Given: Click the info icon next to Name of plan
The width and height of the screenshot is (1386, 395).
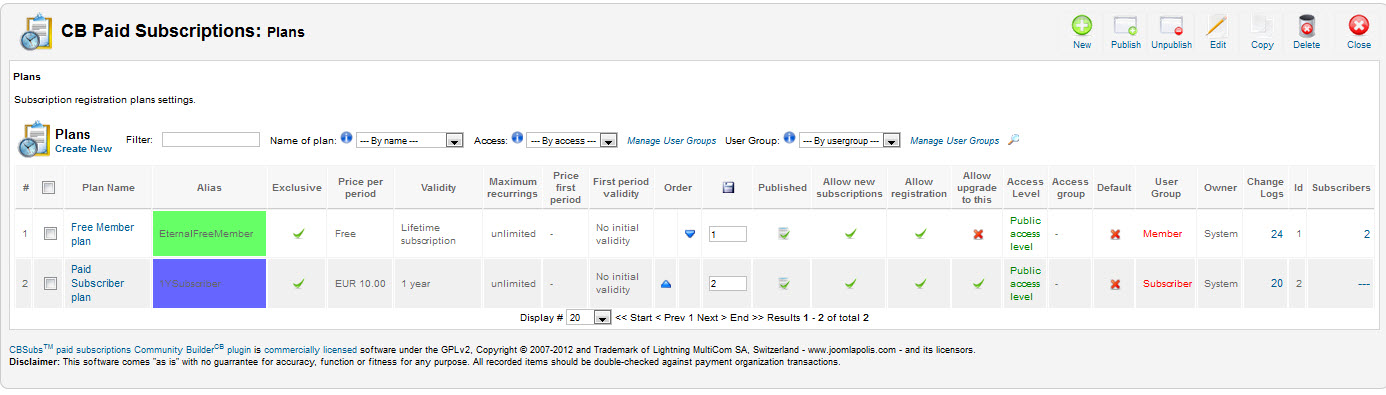Looking at the screenshot, I should (x=346, y=138).
